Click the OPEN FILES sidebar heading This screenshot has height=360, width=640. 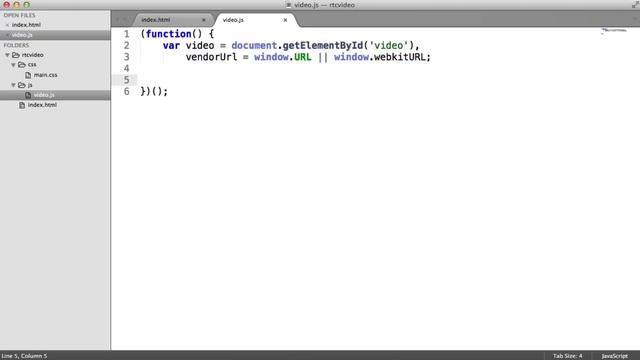point(19,15)
